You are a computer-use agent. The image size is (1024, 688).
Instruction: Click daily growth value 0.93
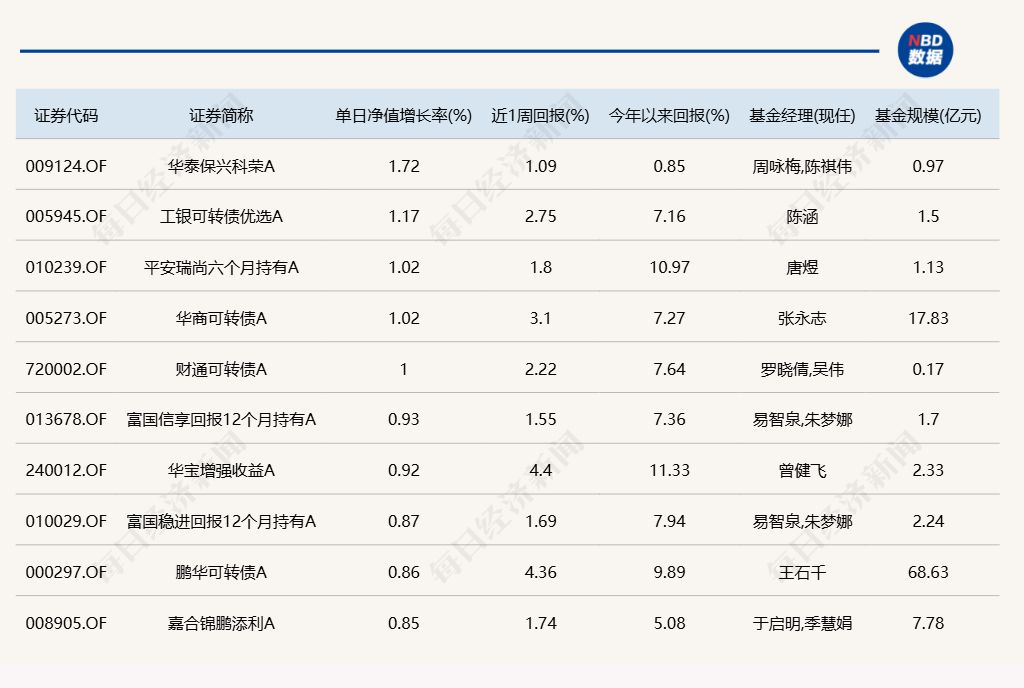(x=404, y=420)
